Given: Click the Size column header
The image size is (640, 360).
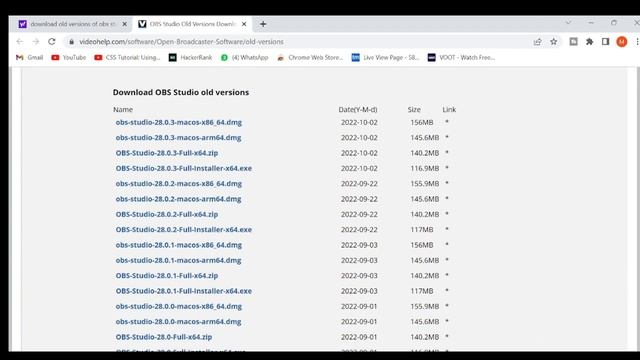Looking at the screenshot, I should [414, 109].
